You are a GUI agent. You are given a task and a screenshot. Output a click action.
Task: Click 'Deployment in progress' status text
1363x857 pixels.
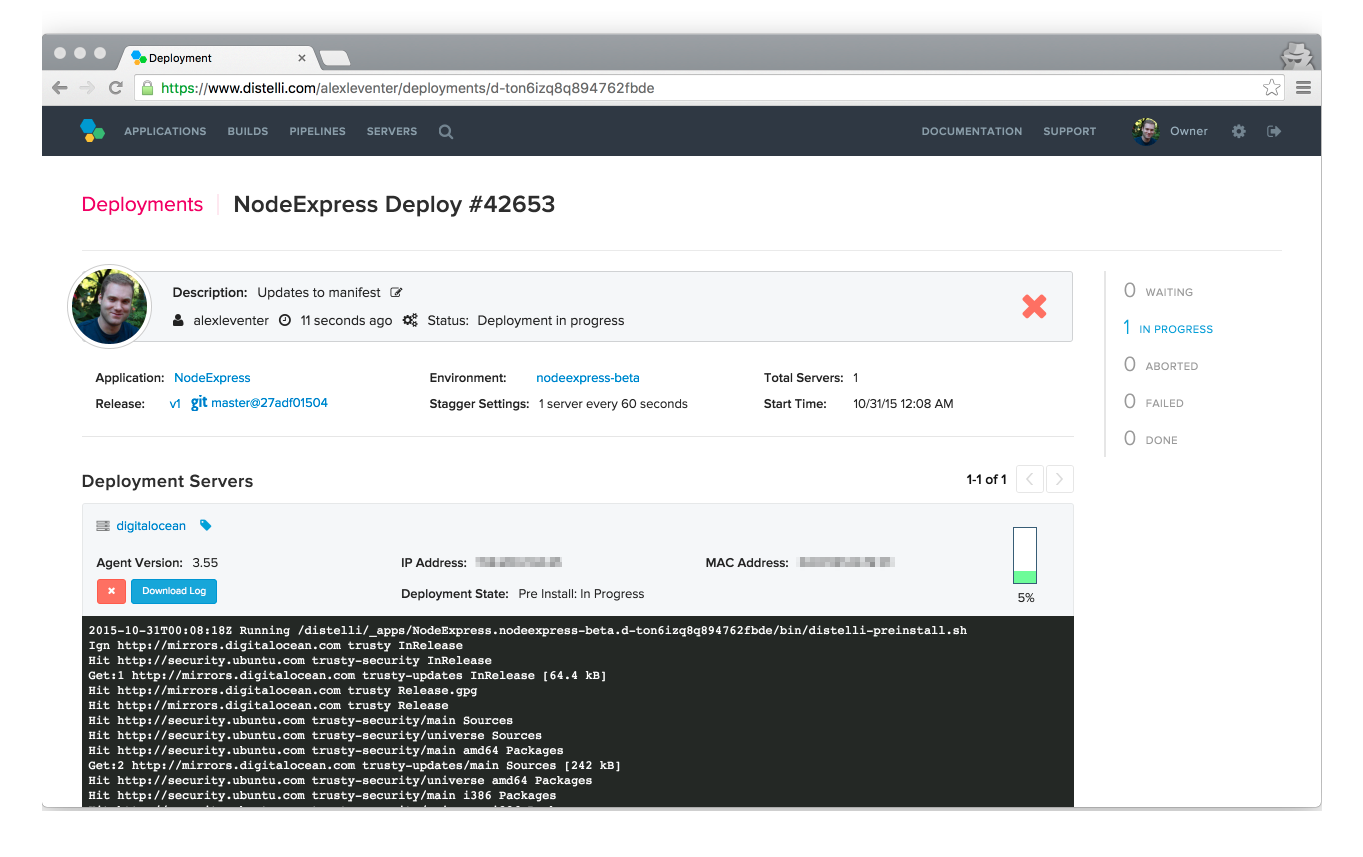[x=551, y=320]
